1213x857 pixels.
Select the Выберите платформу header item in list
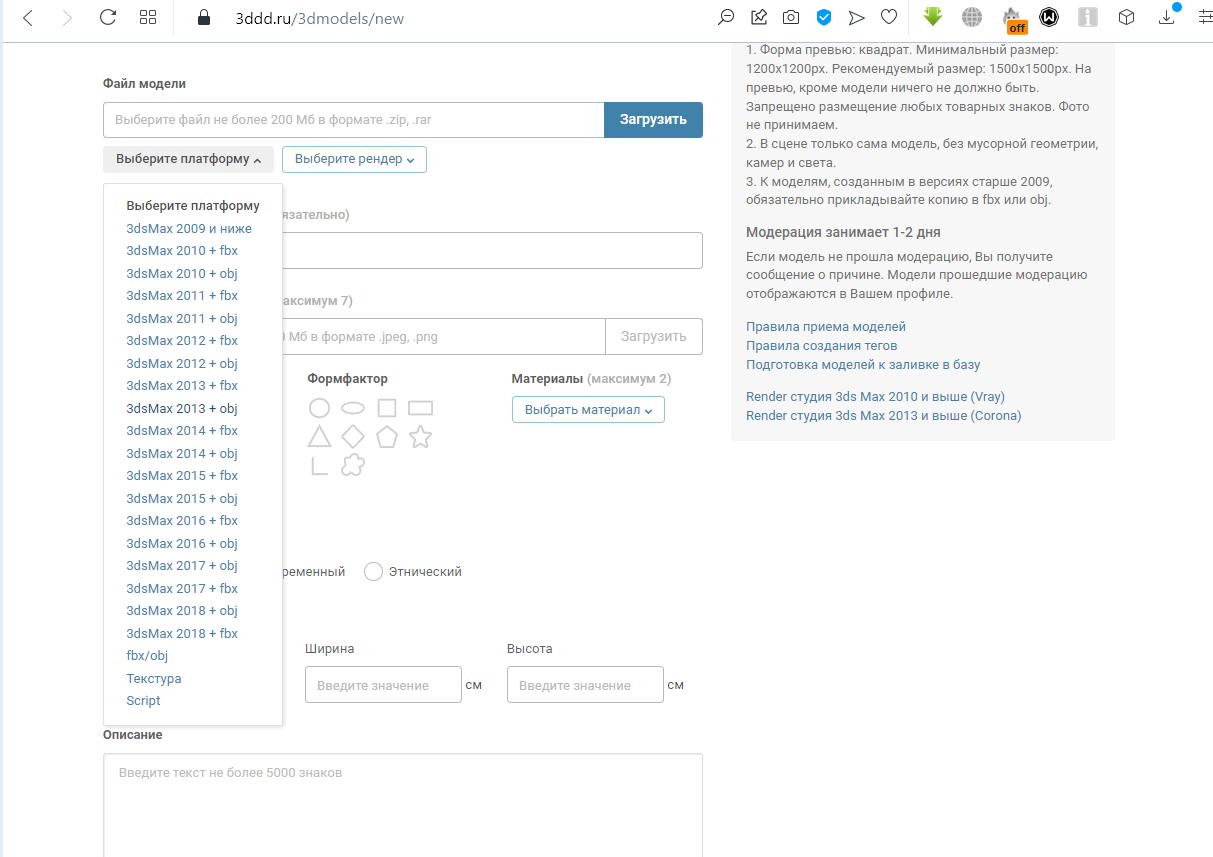[193, 206]
